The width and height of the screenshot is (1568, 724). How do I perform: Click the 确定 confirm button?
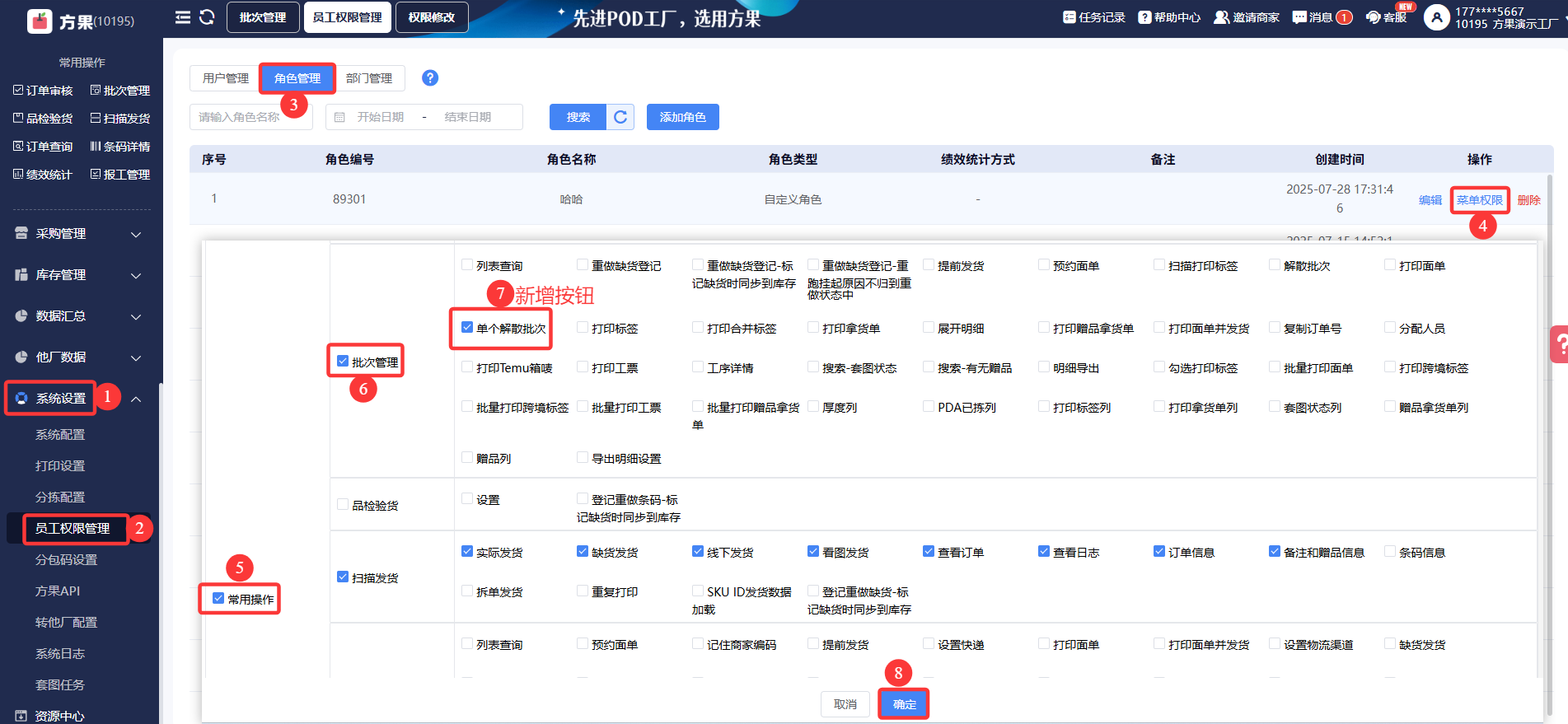coord(904,704)
